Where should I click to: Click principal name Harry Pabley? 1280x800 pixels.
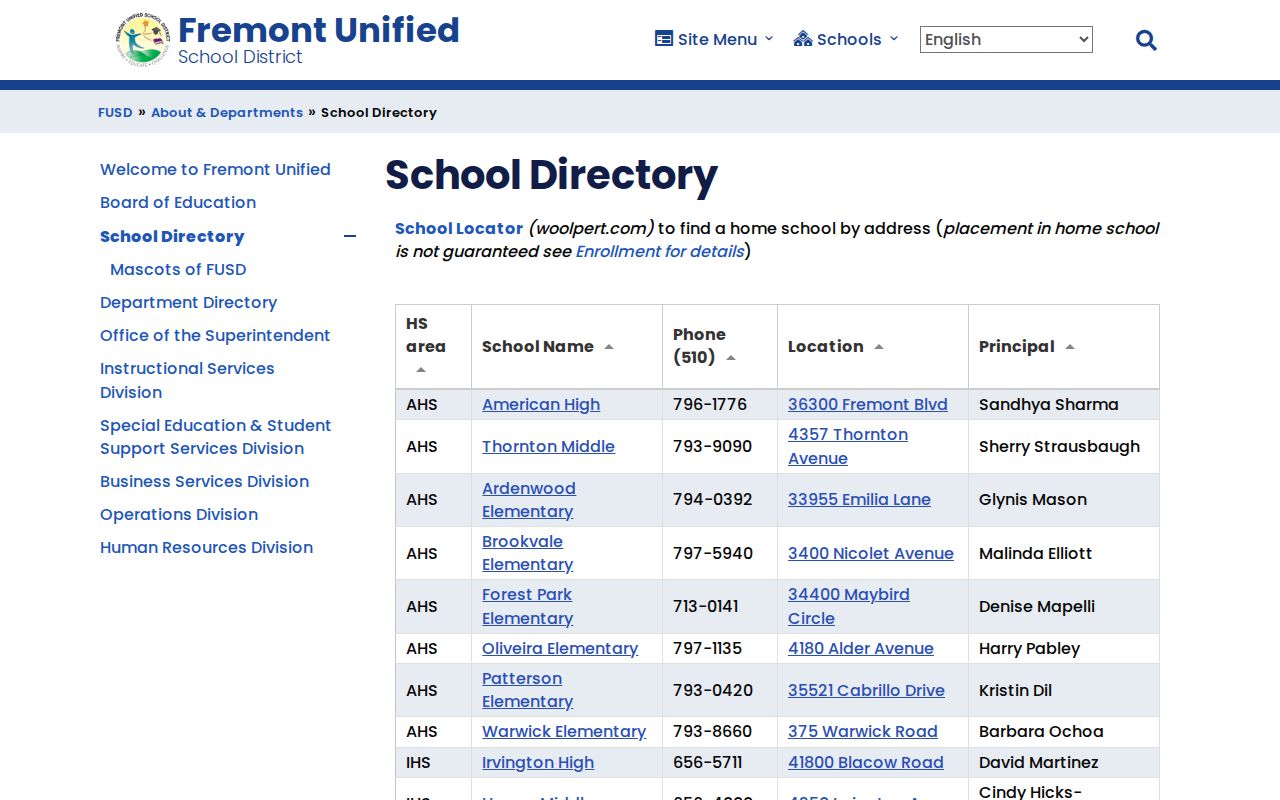pyautogui.click(x=1030, y=648)
